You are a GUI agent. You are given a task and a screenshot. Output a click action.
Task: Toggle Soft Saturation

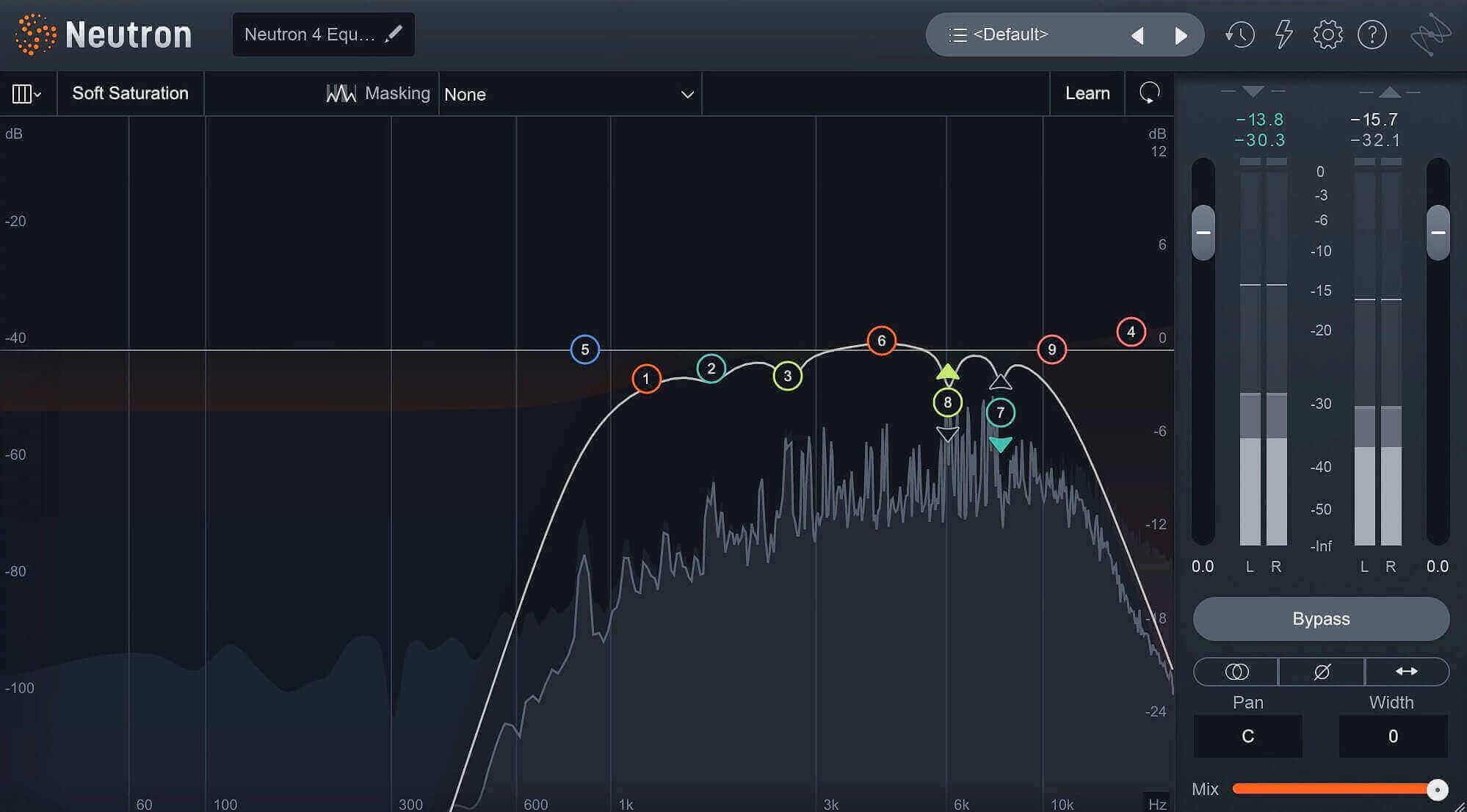[130, 93]
